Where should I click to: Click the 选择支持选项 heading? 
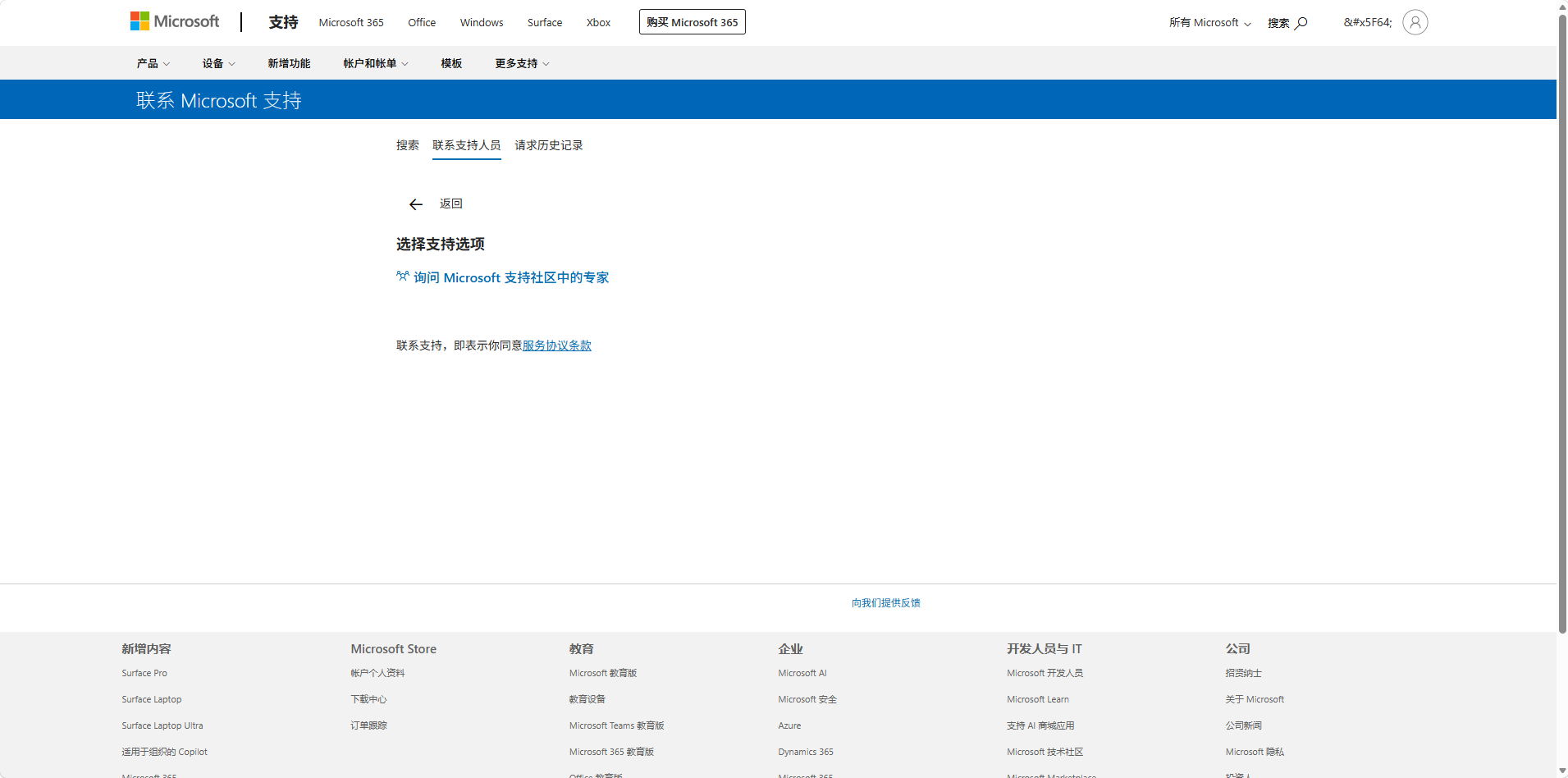point(441,244)
